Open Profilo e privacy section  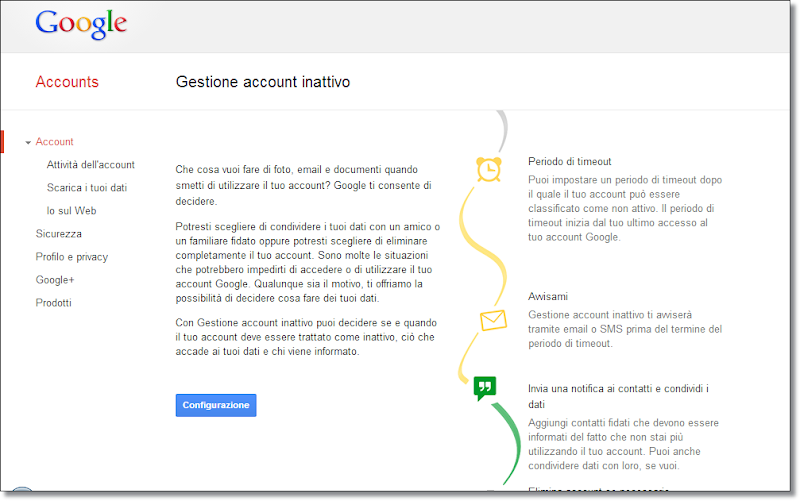(x=72, y=257)
